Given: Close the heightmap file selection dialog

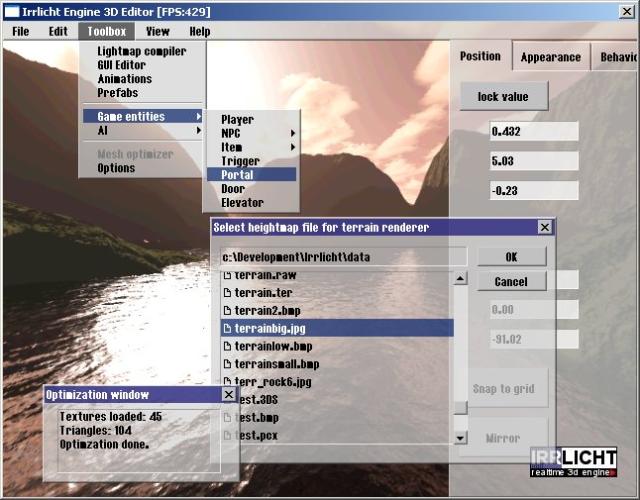Looking at the screenshot, I should (x=545, y=227).
